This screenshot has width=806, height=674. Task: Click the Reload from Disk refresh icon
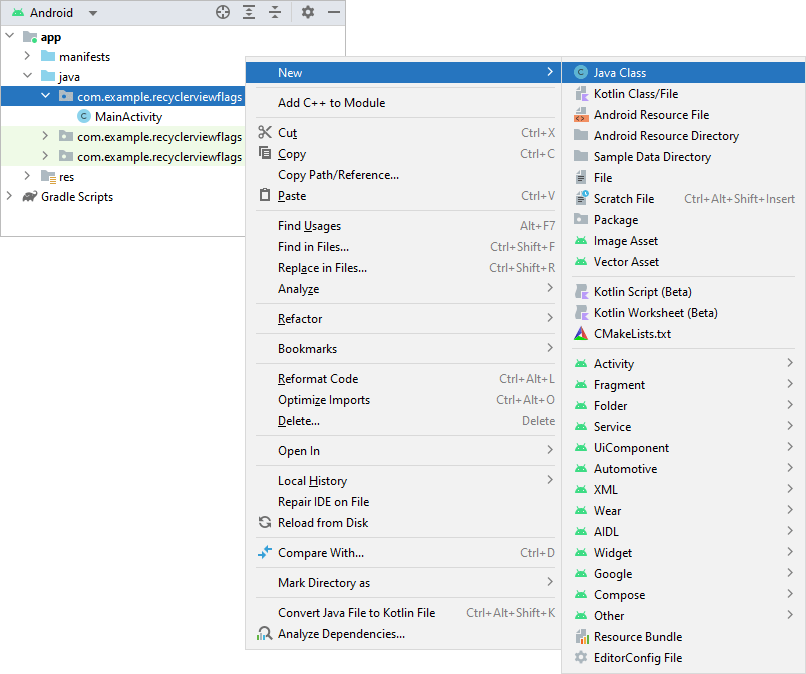tap(265, 522)
